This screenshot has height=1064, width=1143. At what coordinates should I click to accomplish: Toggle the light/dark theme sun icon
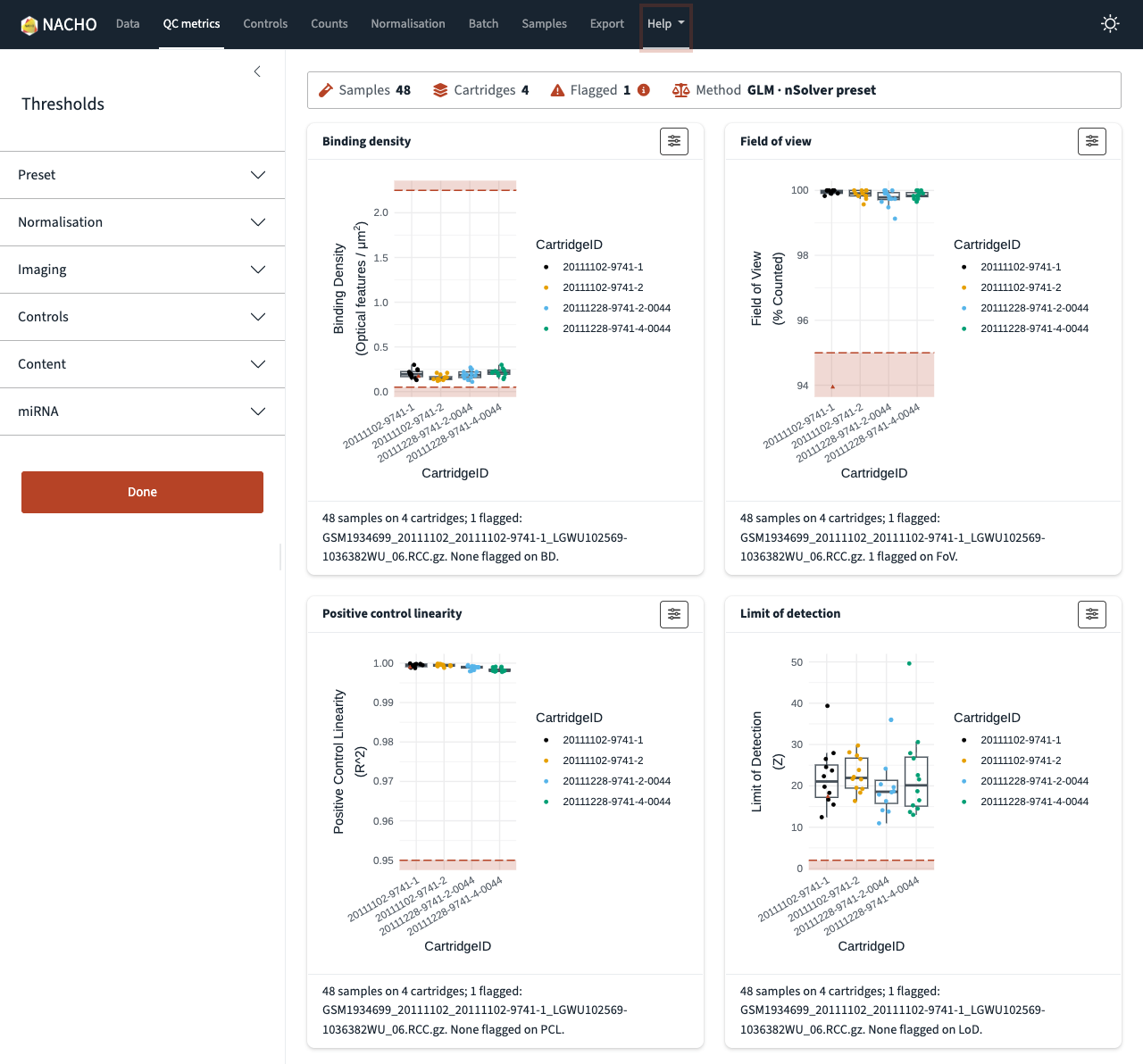pos(1110,24)
